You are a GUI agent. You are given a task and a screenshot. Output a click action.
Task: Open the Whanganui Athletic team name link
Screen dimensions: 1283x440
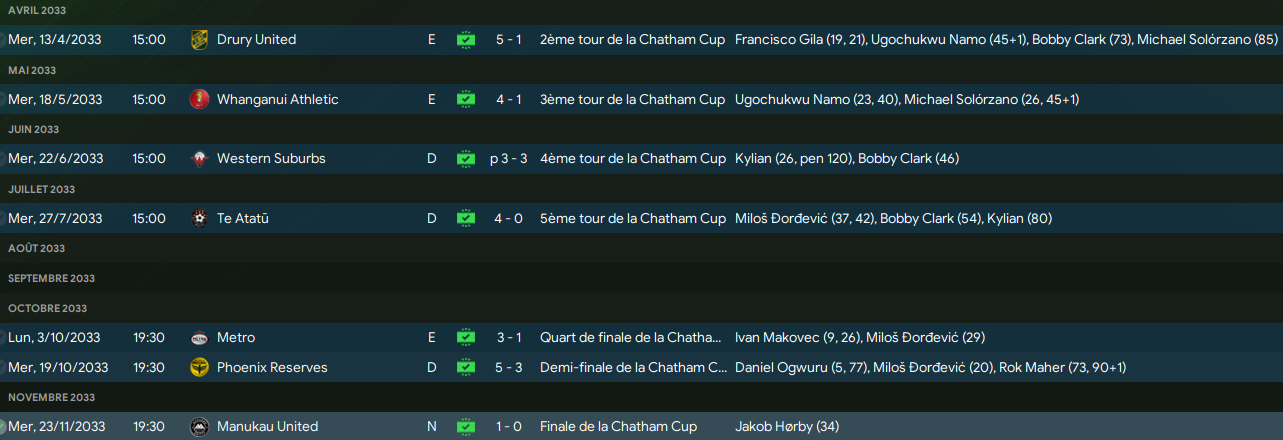point(277,99)
